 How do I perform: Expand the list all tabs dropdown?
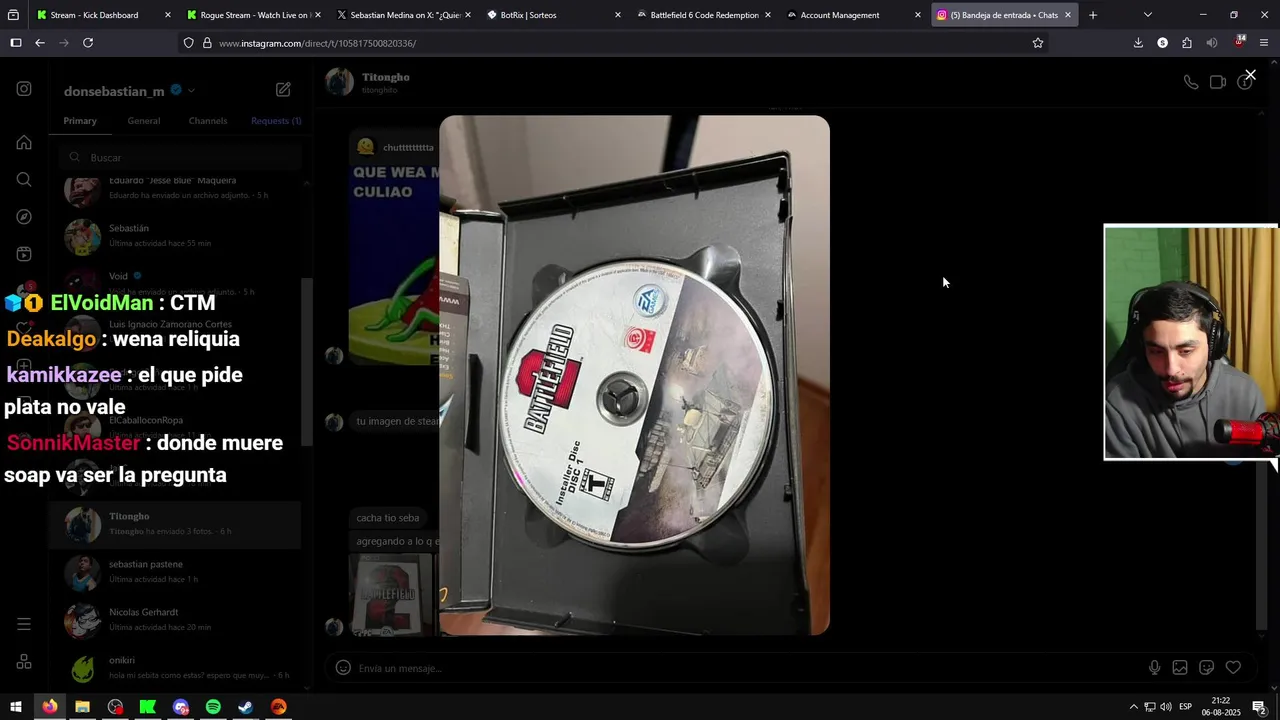[1147, 15]
